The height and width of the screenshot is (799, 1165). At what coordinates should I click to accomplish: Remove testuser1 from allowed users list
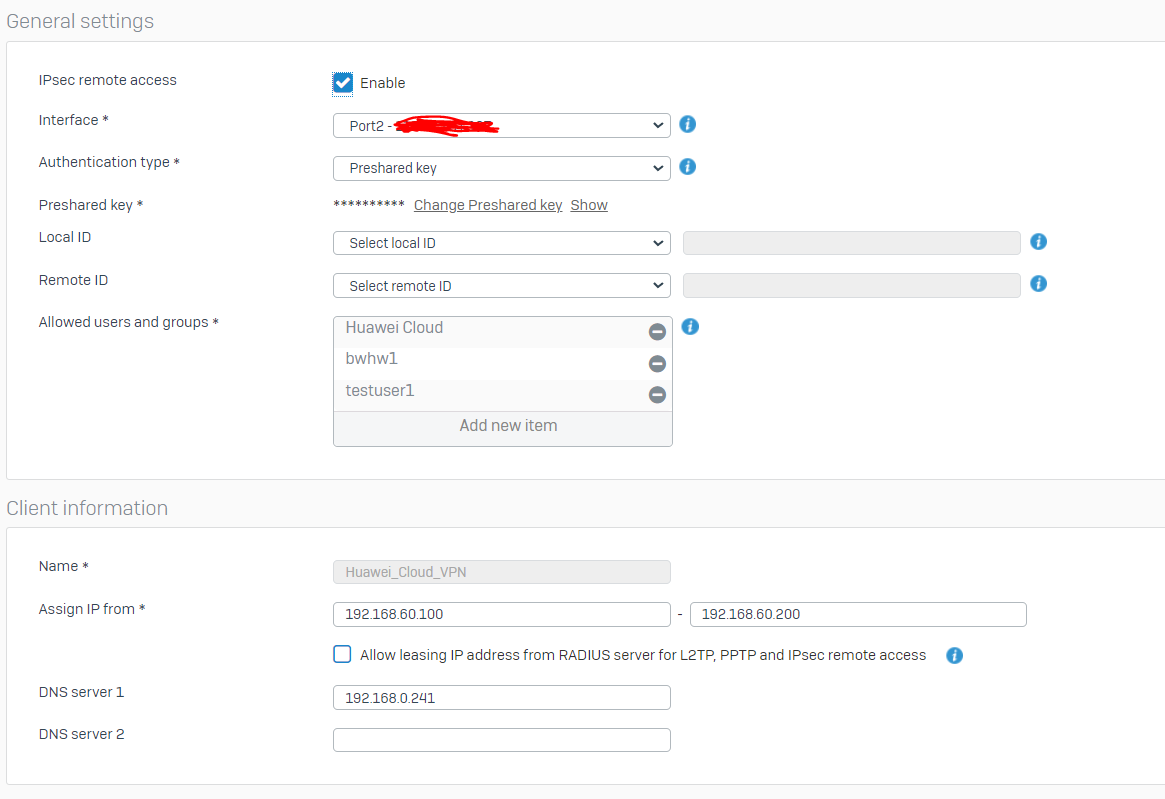657,395
